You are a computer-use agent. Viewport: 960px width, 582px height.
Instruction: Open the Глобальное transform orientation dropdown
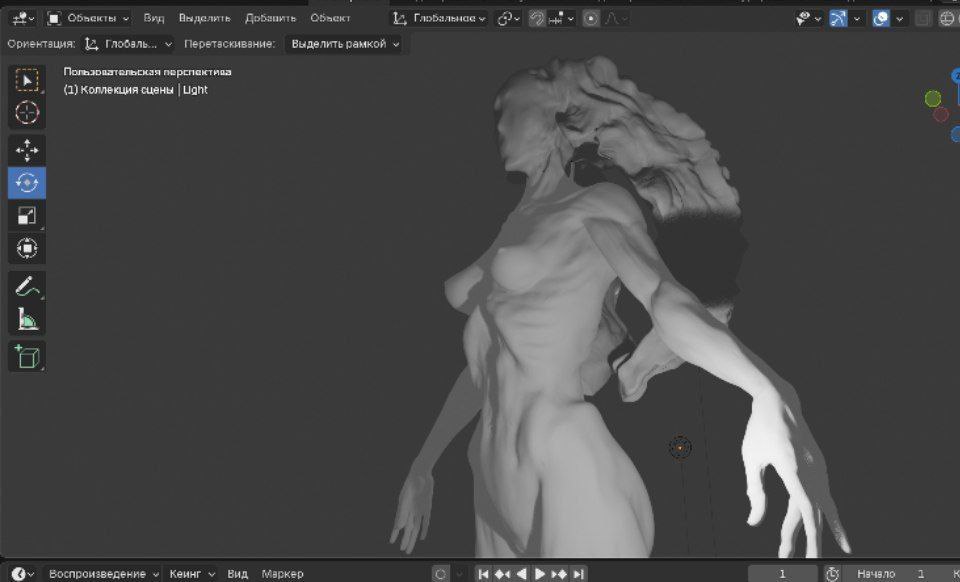click(440, 18)
